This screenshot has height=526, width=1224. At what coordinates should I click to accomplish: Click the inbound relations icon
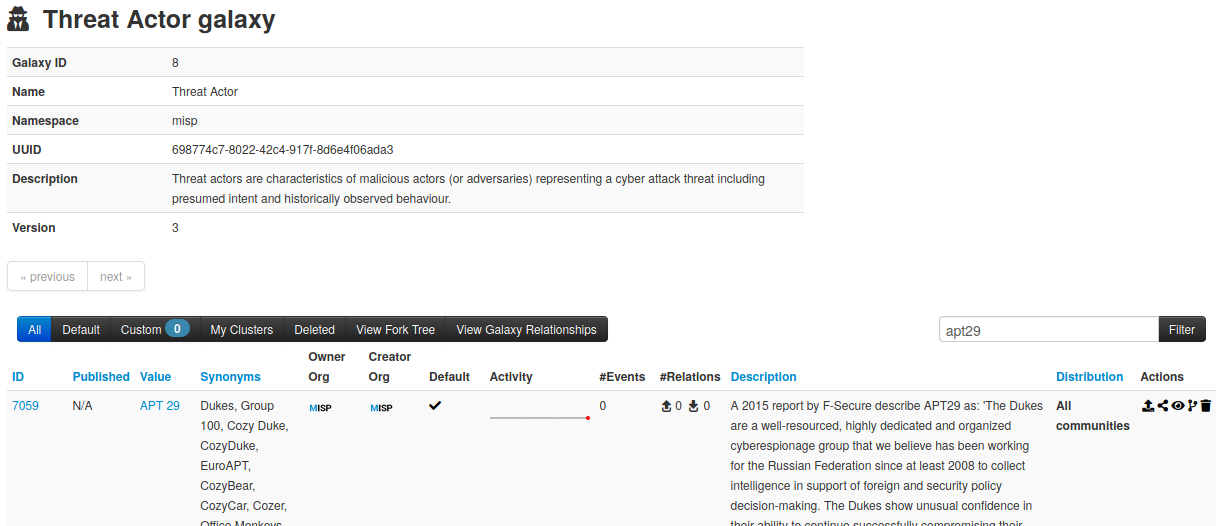pos(693,406)
